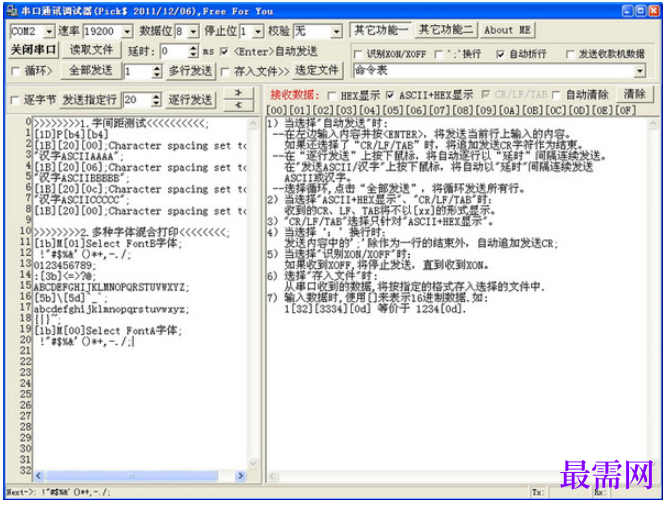672x506 pixels.
Task: Click the 读取文件 button
Action: pyautogui.click(x=91, y=50)
